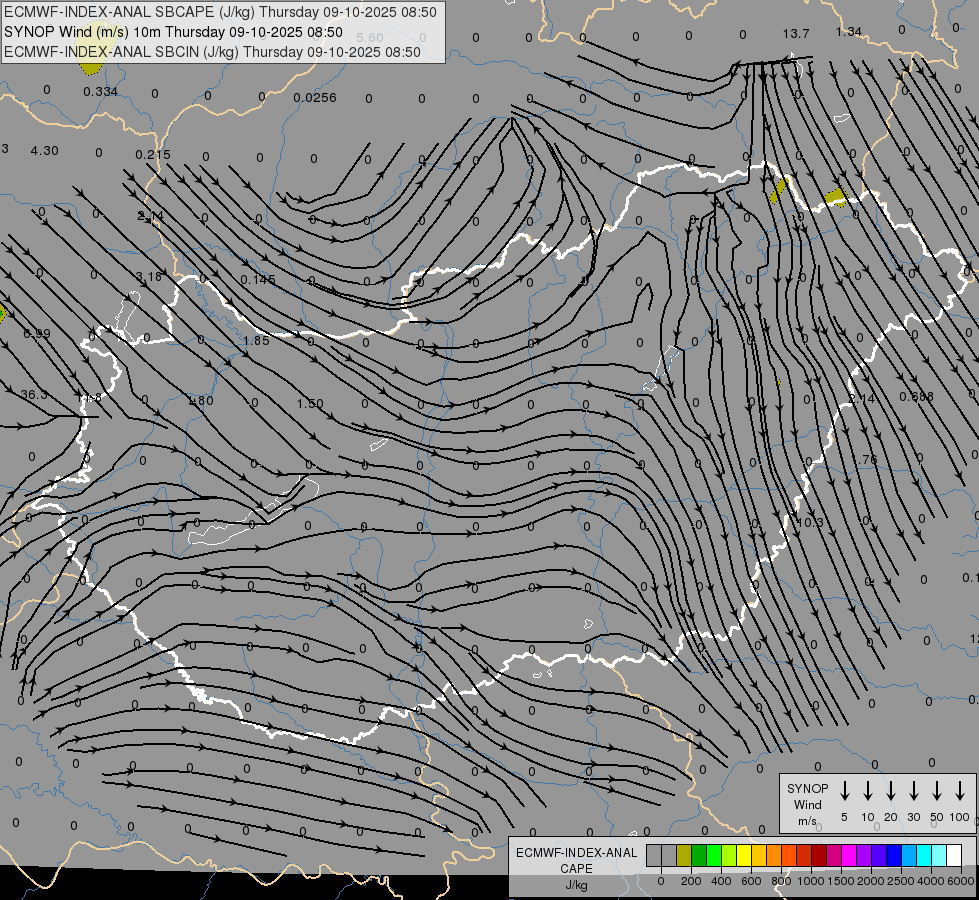
Task: Click the SBCIN layer title line
Action: pos(212,51)
